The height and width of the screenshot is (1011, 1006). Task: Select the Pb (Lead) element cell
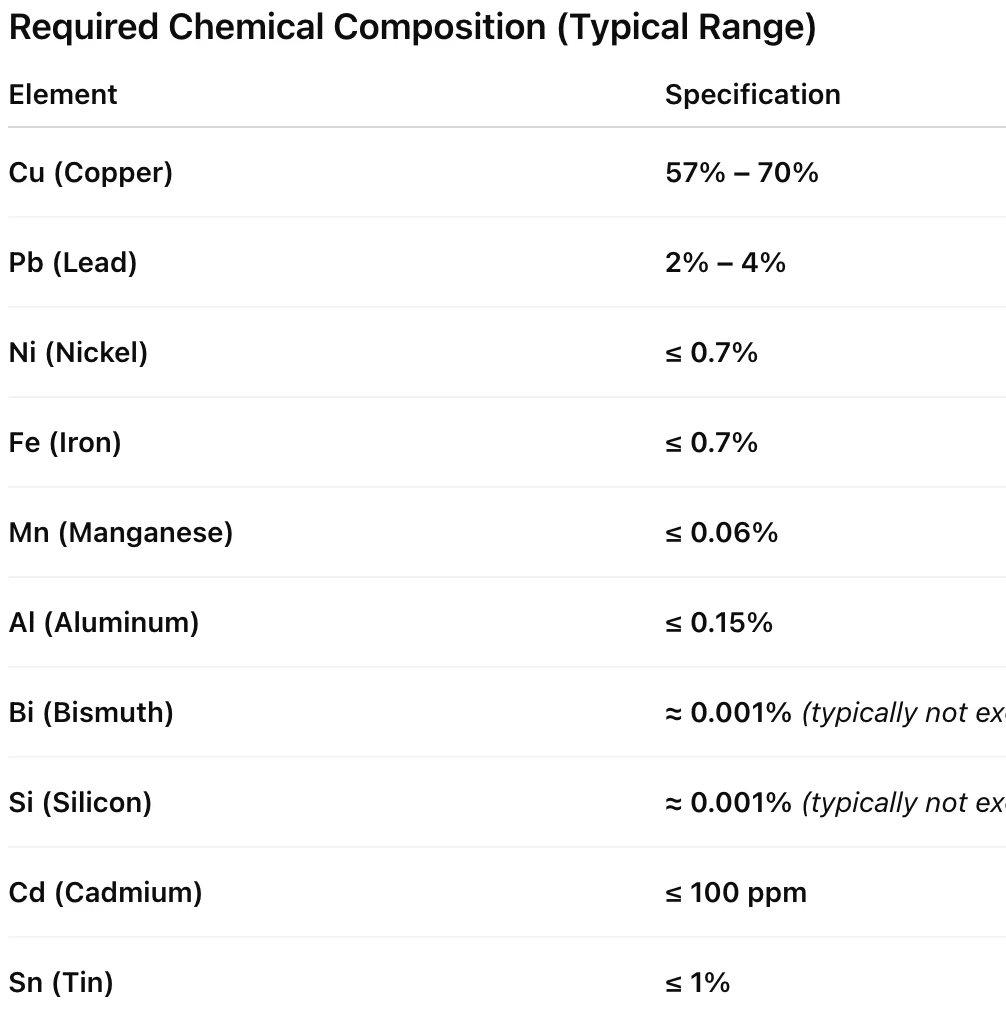(x=73, y=263)
